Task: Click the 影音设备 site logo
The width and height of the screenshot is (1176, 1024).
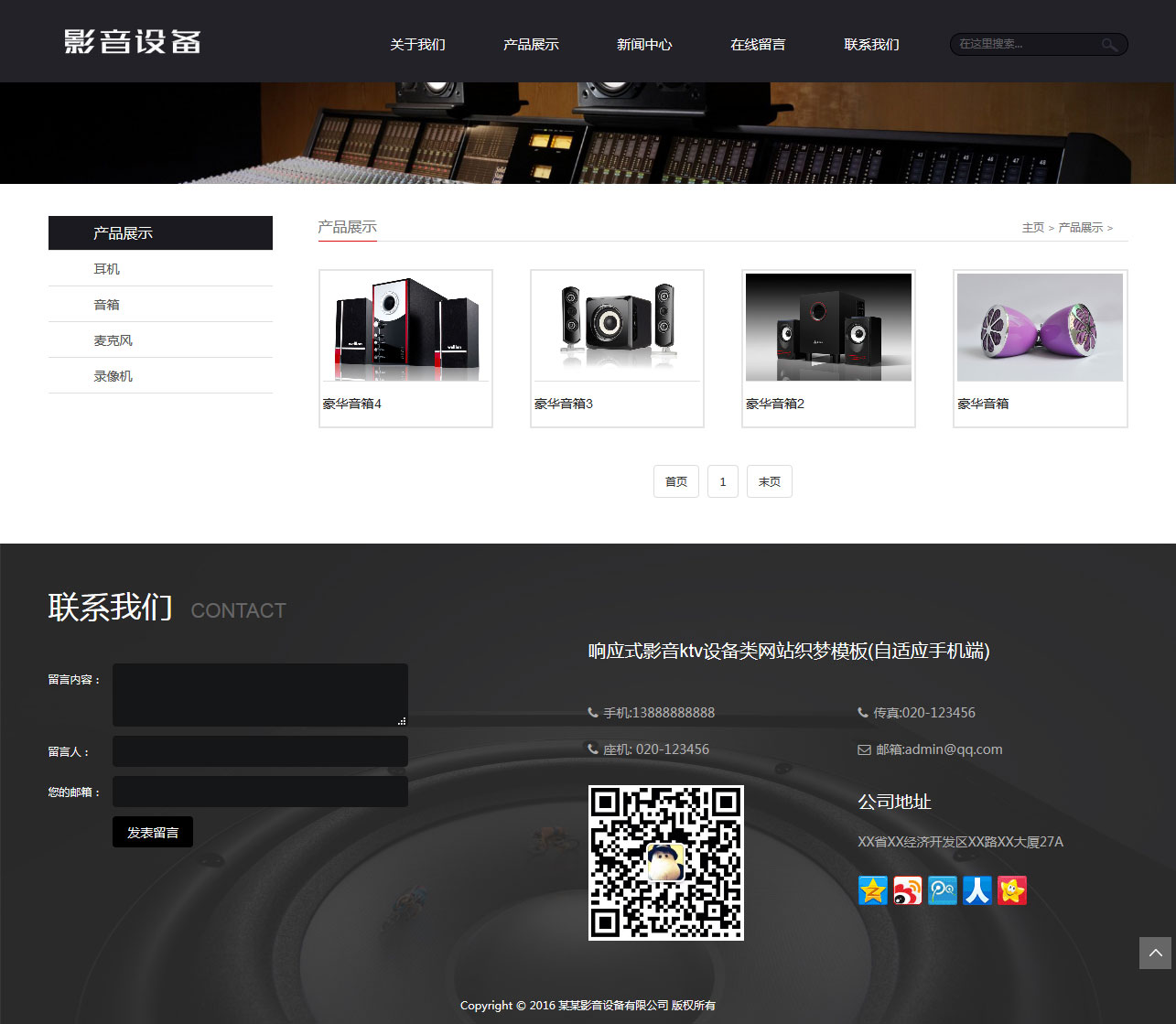Action: click(x=133, y=42)
